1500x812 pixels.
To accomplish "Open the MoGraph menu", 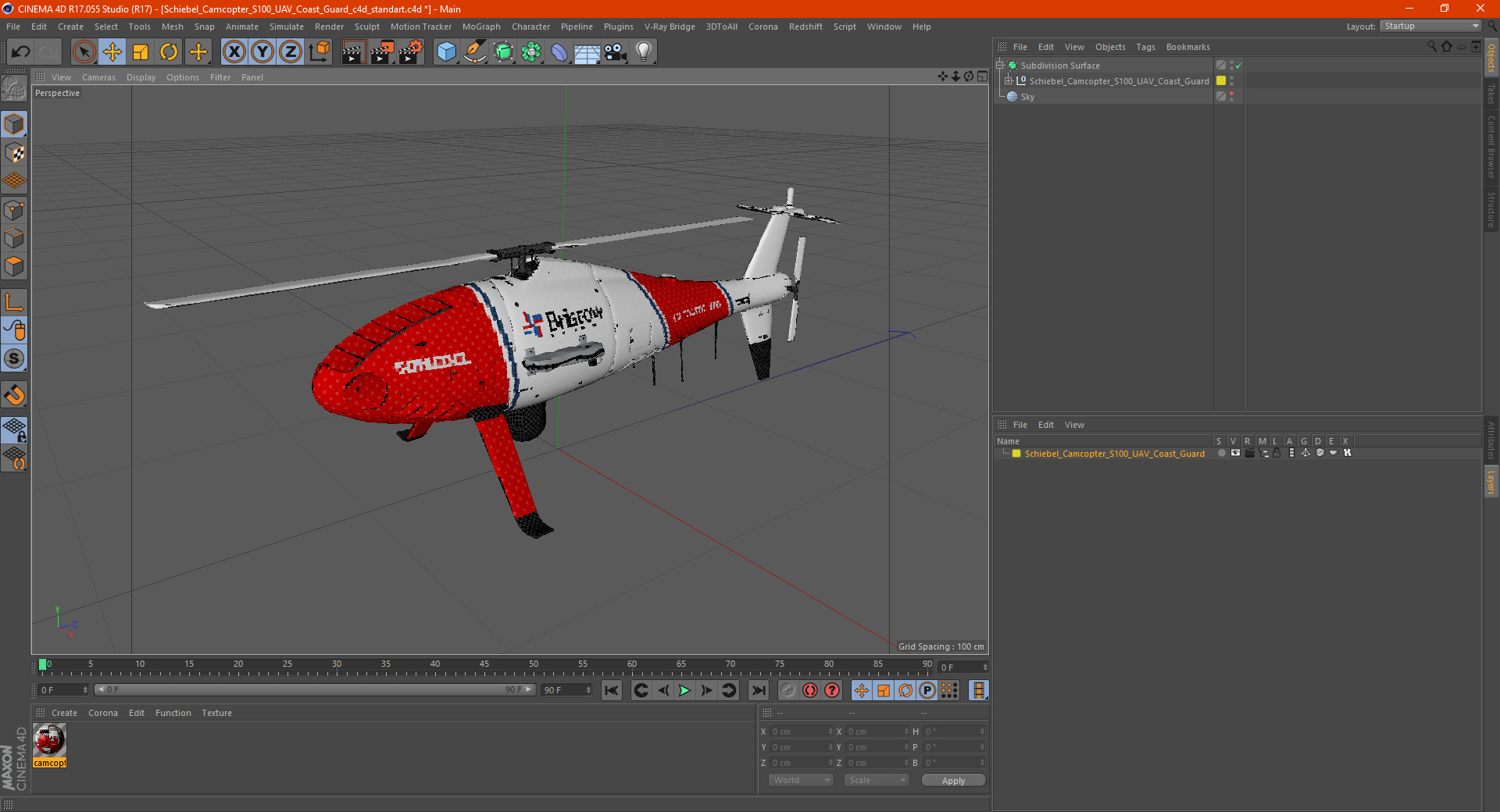I will click(x=481, y=27).
